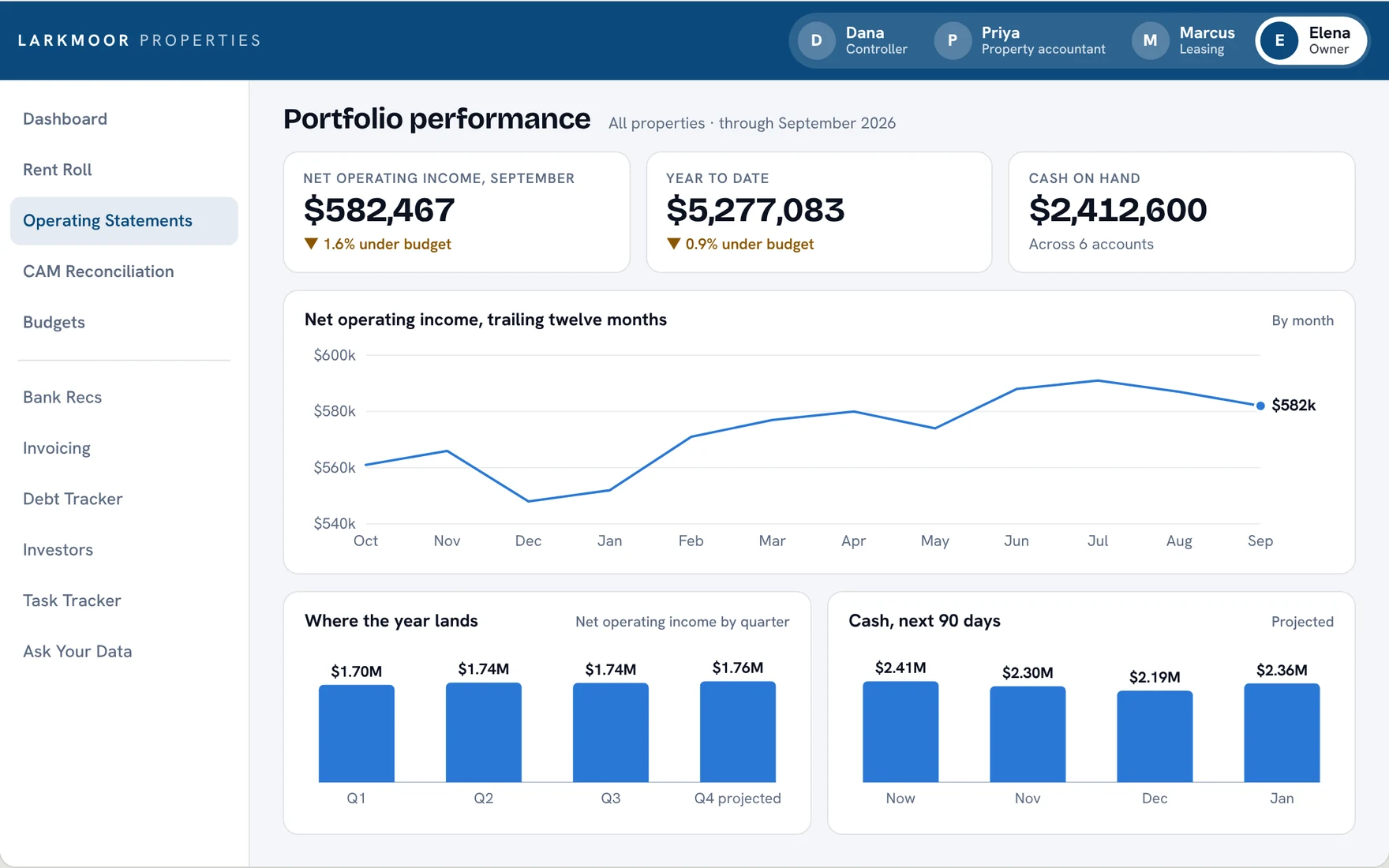
Task: Open Task Tracker from the sidebar
Action: tap(124, 600)
